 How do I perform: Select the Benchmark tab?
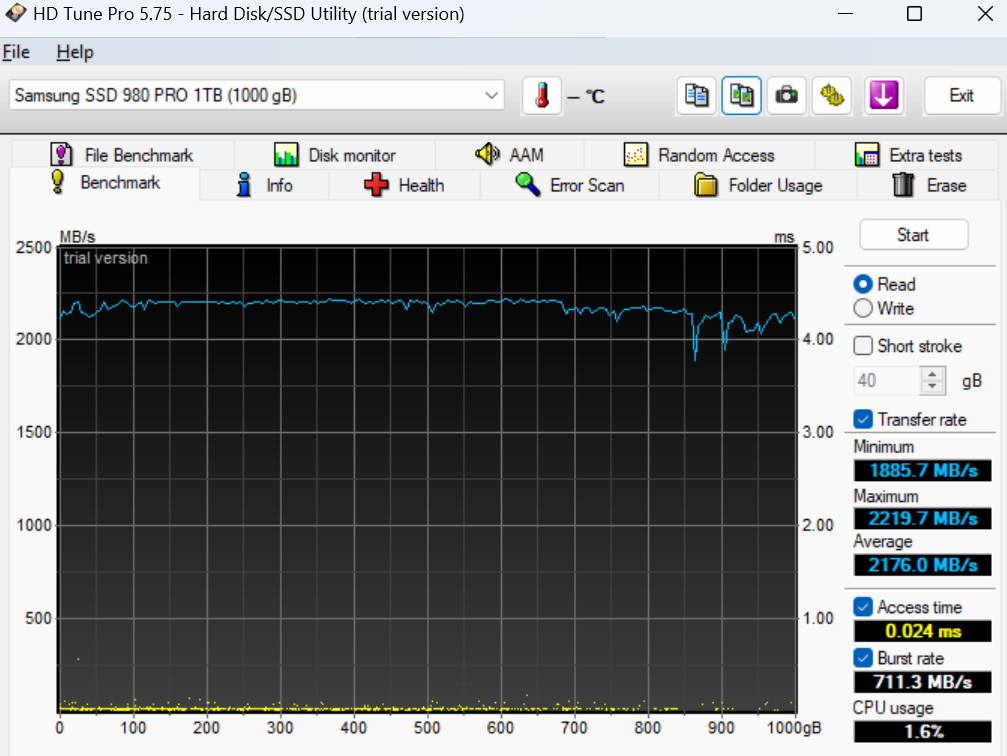(105, 183)
